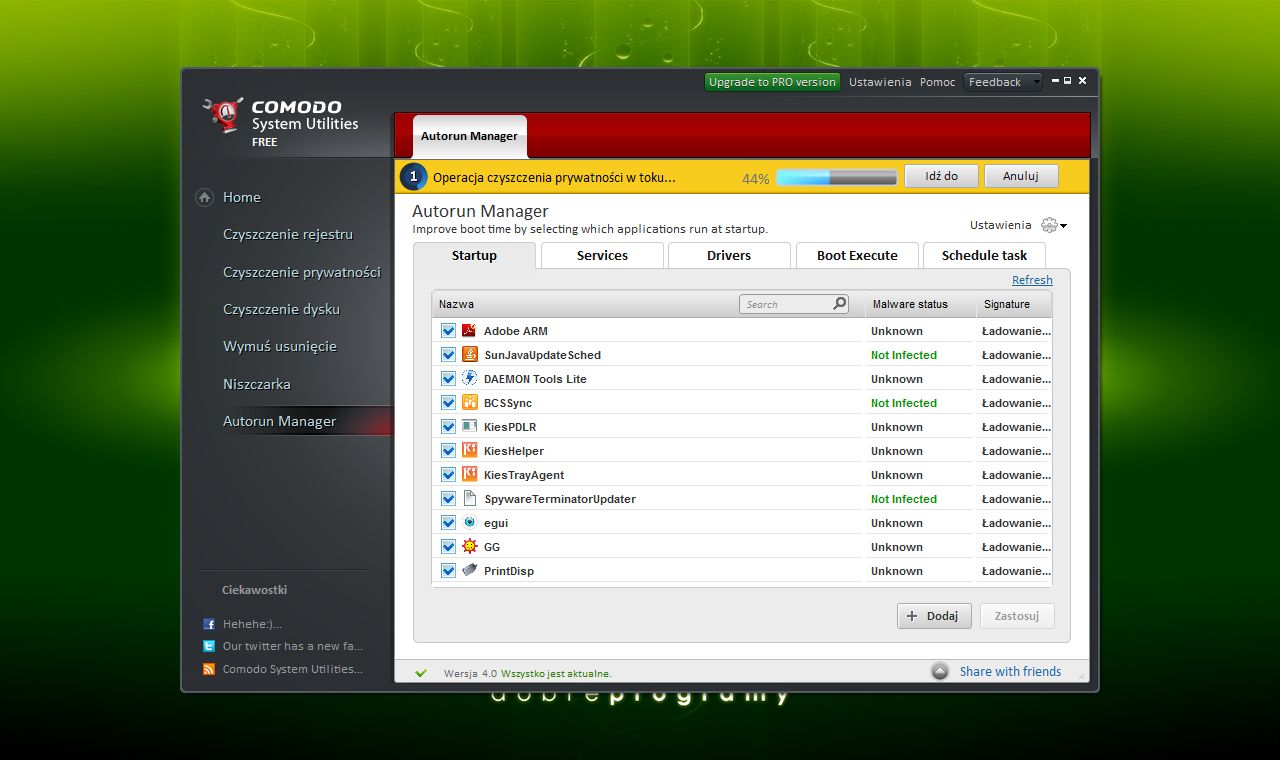Screen dimensions: 1280x760
Task: Open the Ustawienia gear dropdown in Autorun Manager
Action: [x=1054, y=225]
